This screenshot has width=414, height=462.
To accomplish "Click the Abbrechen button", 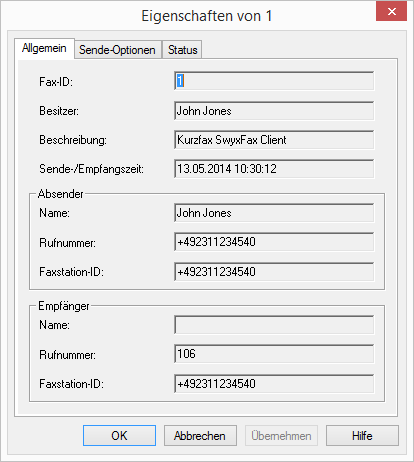I will 200,436.
